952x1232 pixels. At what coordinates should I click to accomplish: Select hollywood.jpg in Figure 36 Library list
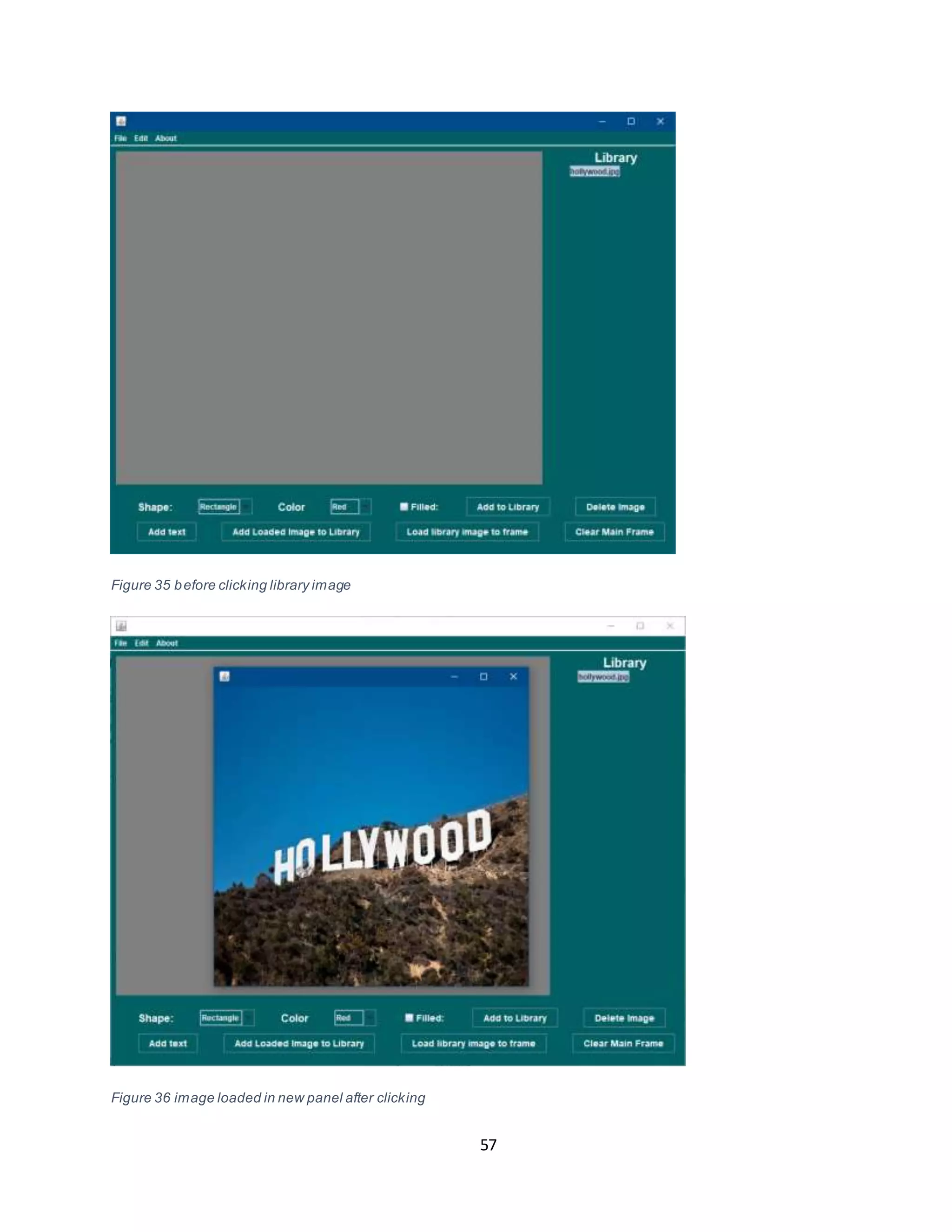click(603, 677)
